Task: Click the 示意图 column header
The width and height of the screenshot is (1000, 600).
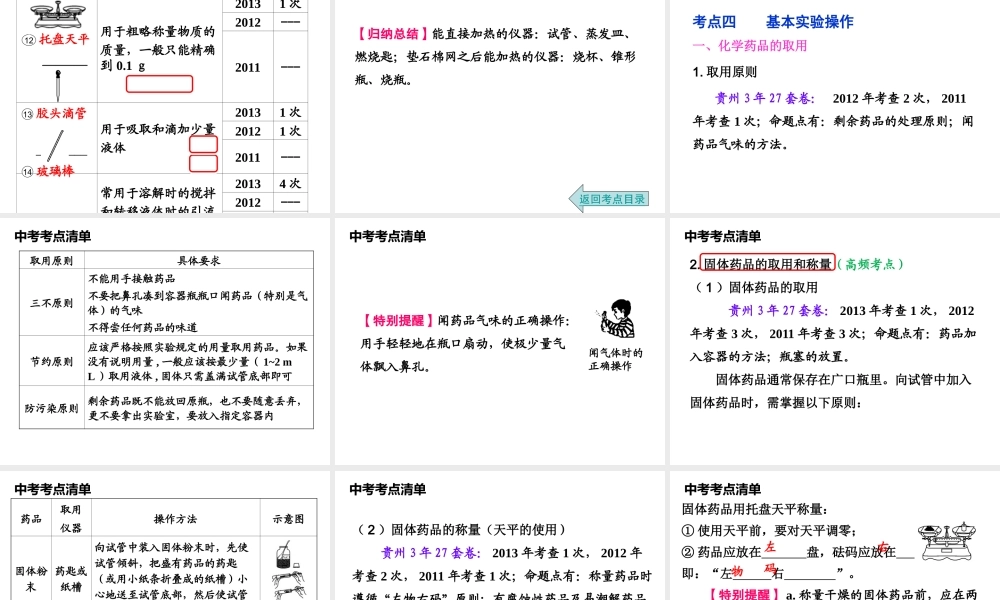Action: tap(288, 519)
